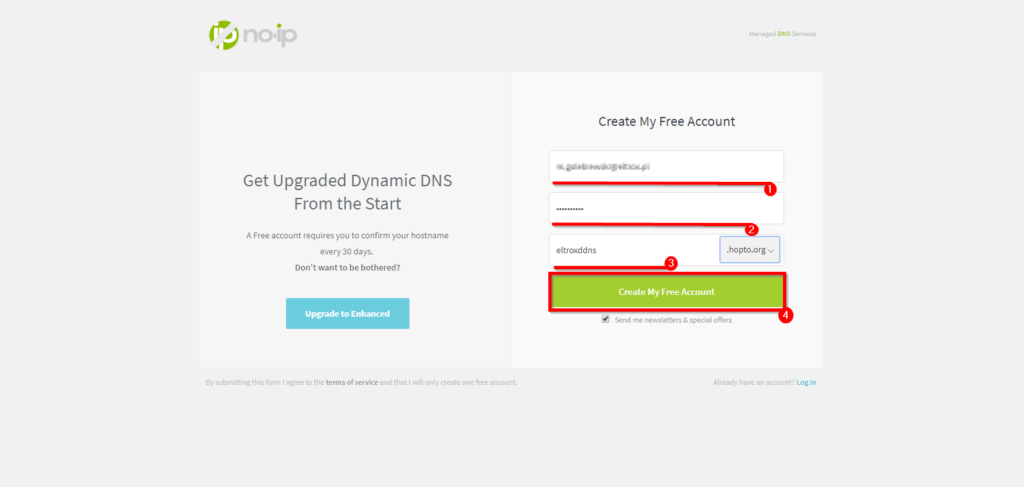
Task: Click the red annotation badge numbered 4
Action: tap(786, 314)
